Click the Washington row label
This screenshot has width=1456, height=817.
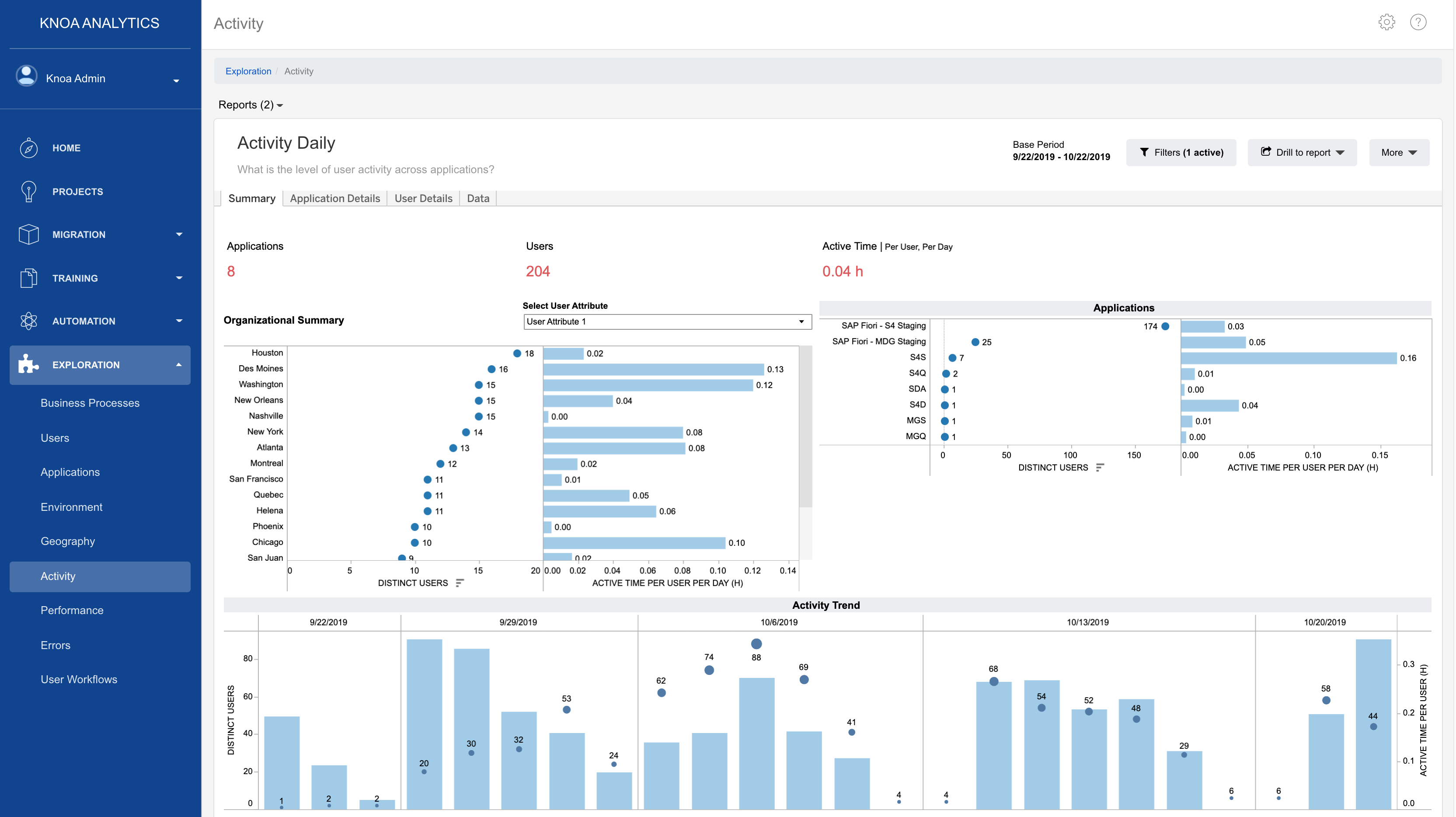coord(261,384)
